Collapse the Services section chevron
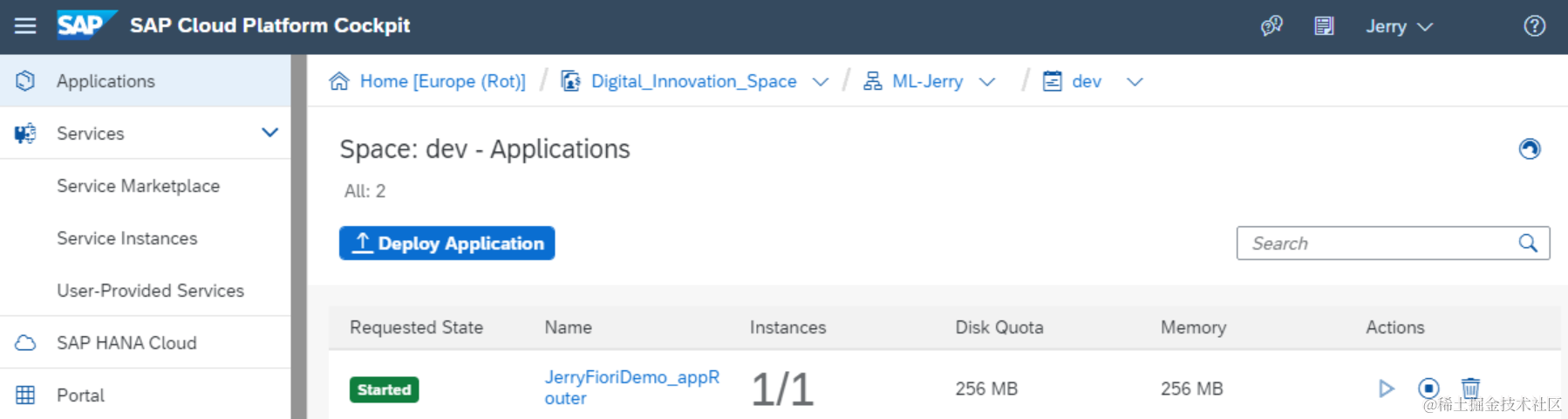Screen dimensions: 1568x419 (x=269, y=133)
